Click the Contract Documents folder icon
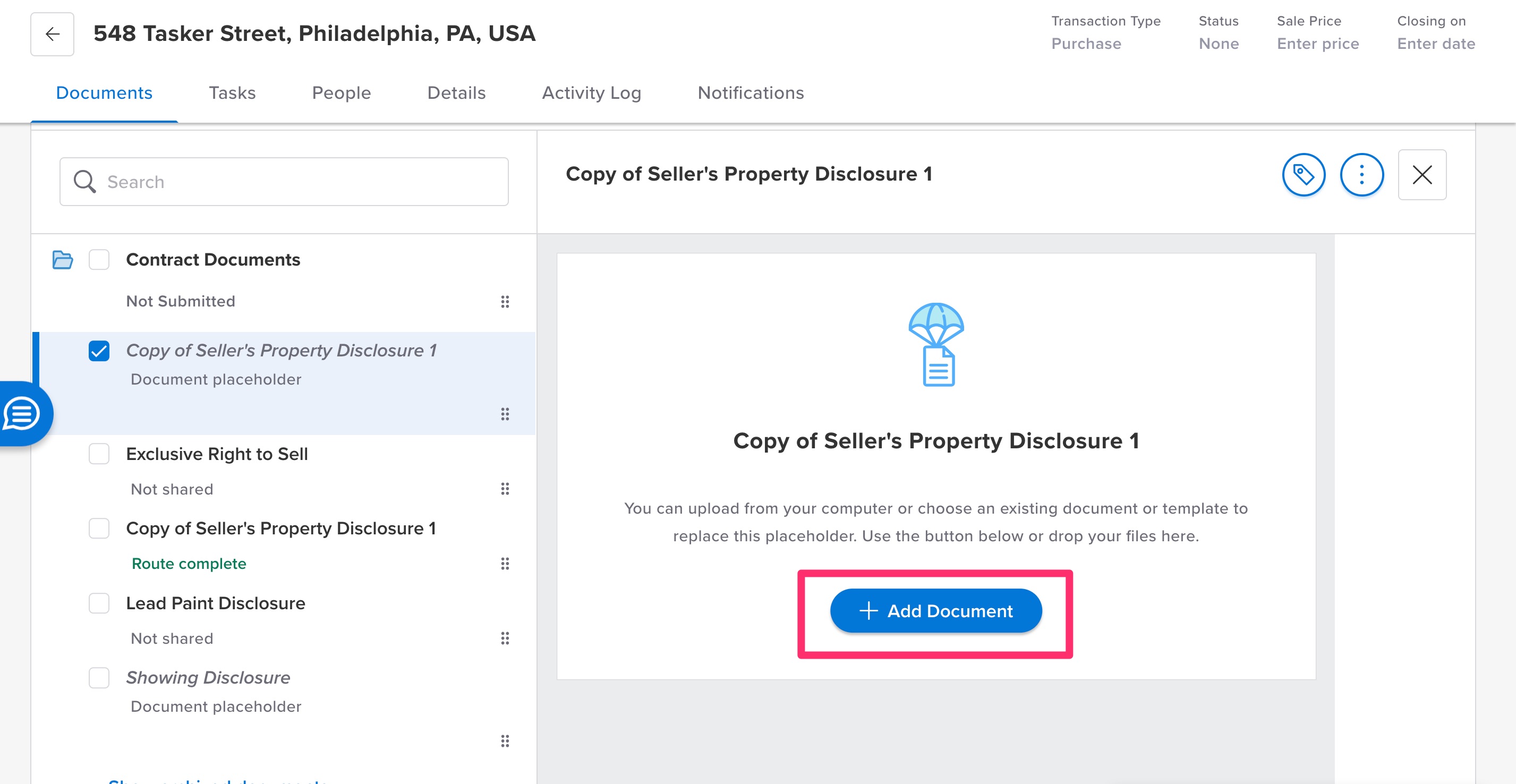 [62, 260]
